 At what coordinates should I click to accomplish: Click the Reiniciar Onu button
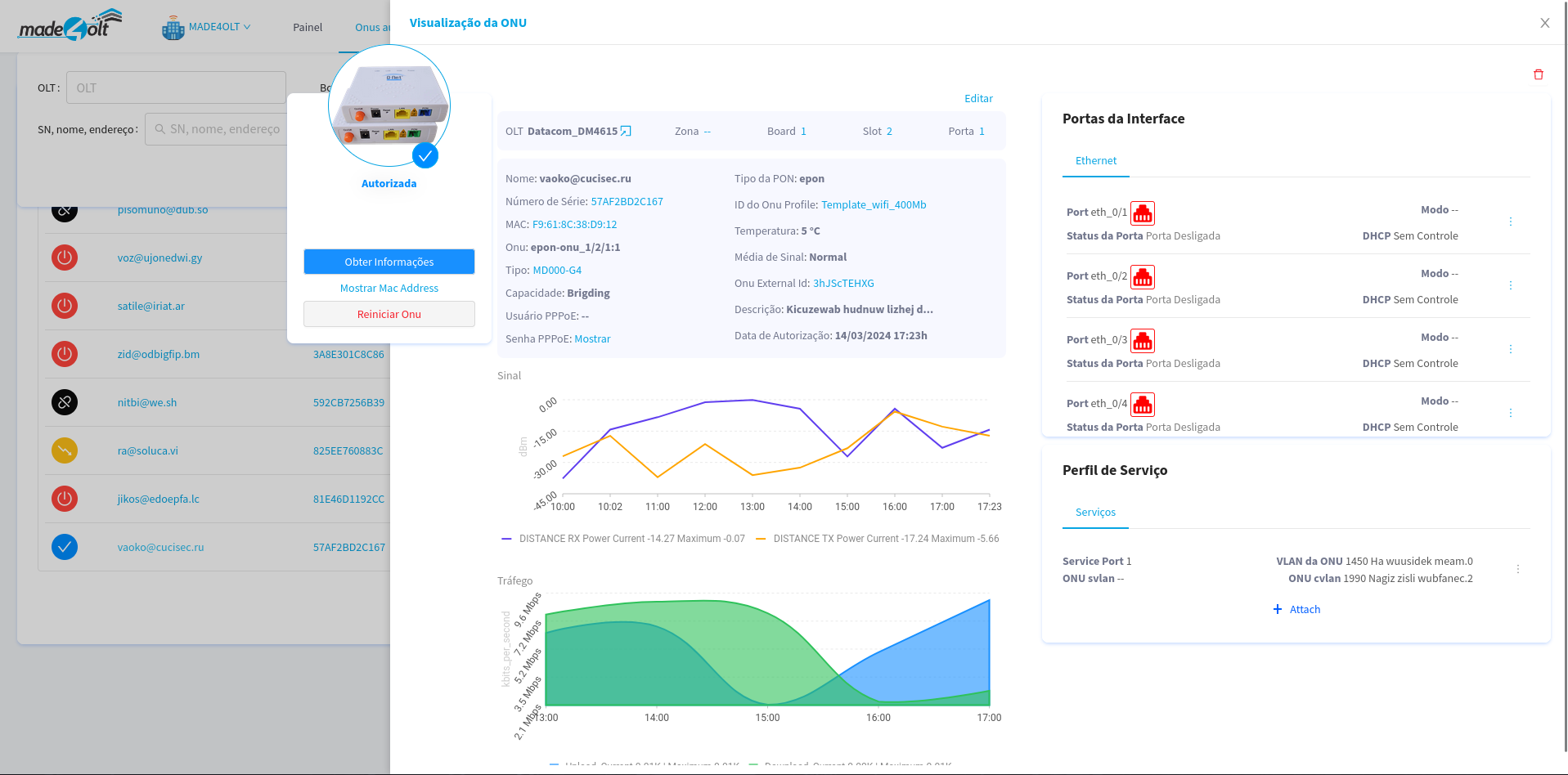coord(389,315)
